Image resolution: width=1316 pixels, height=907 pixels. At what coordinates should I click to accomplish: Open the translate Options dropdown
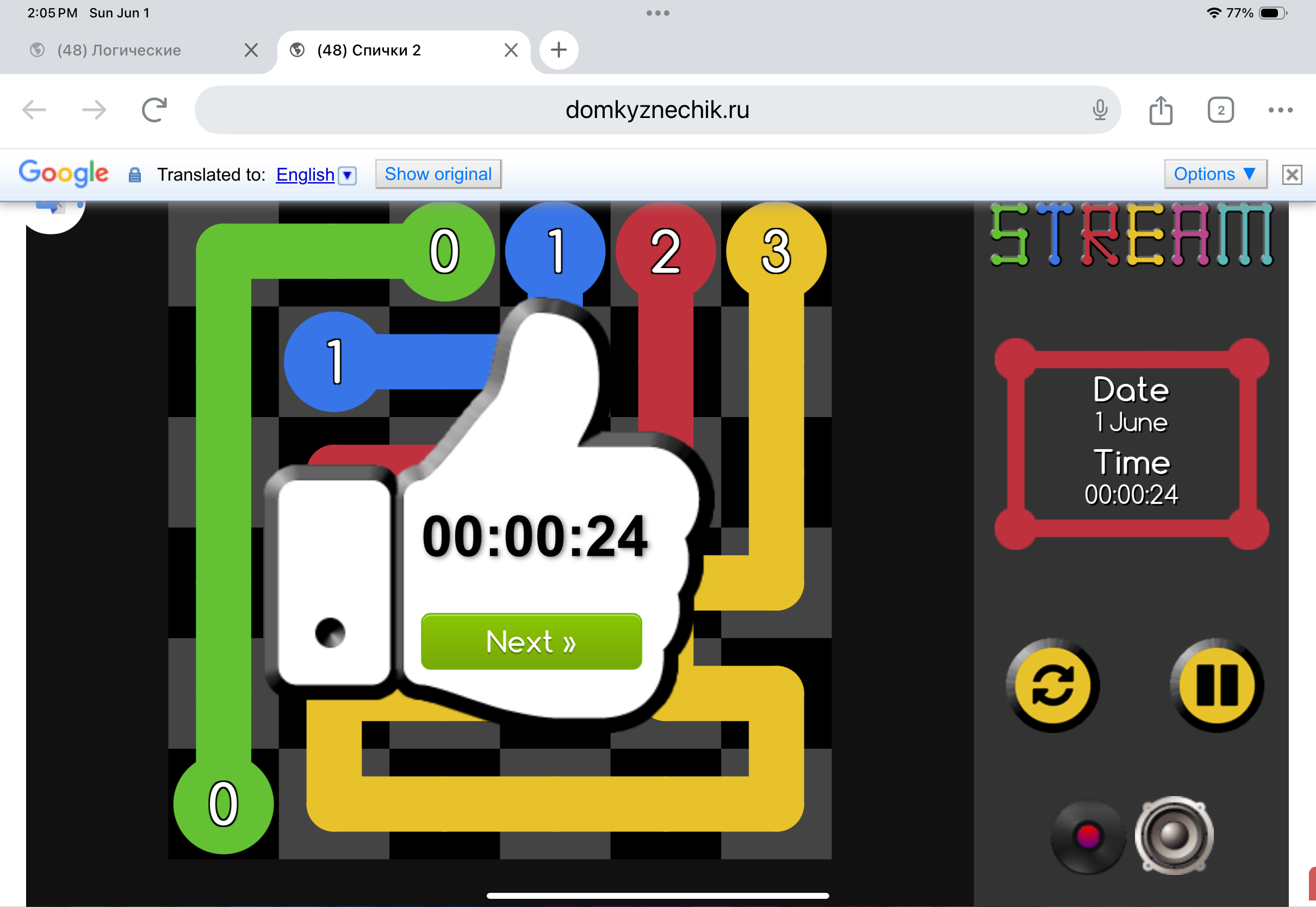tap(1215, 174)
